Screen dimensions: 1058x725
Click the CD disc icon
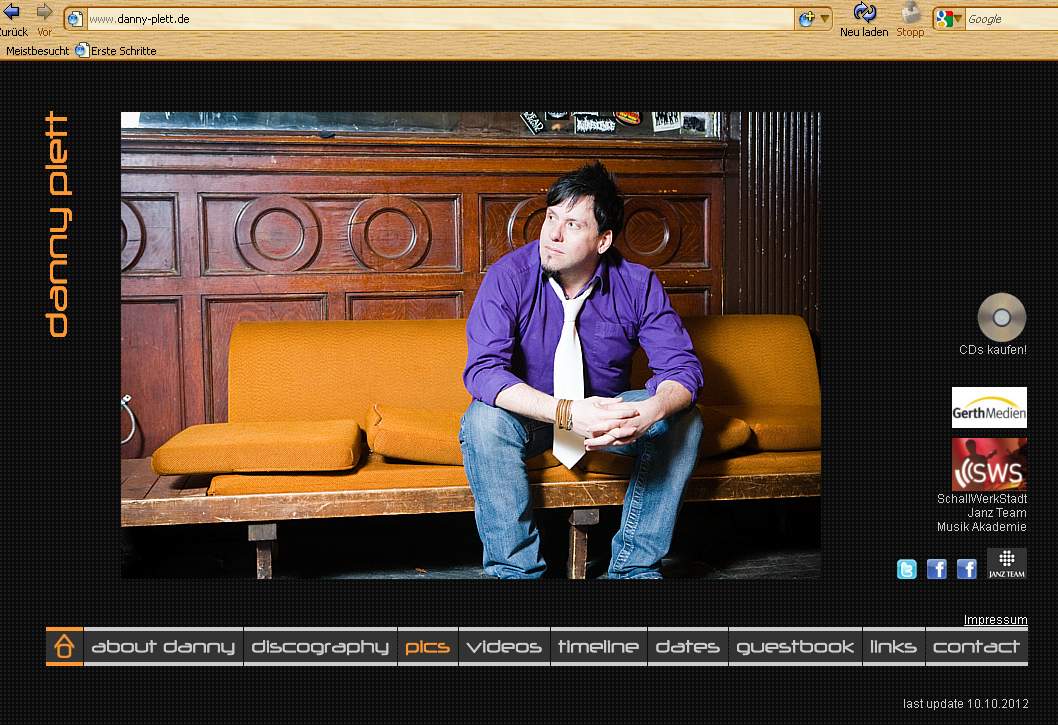click(1001, 317)
